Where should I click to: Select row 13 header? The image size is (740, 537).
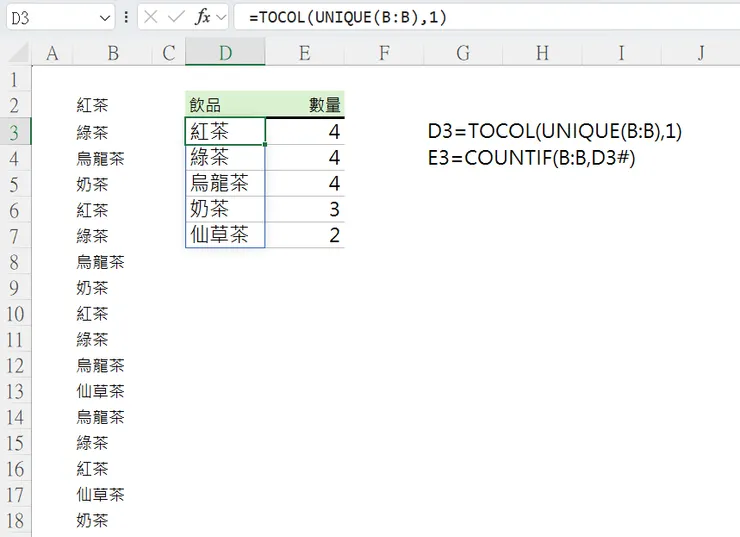(x=15, y=391)
